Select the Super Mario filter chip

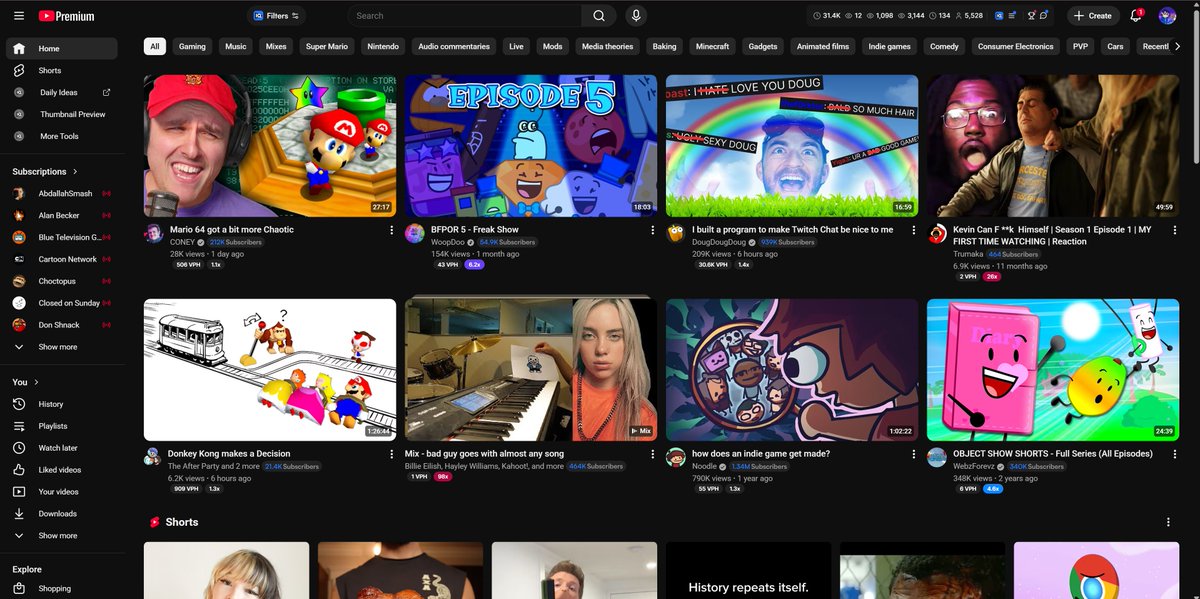[327, 46]
